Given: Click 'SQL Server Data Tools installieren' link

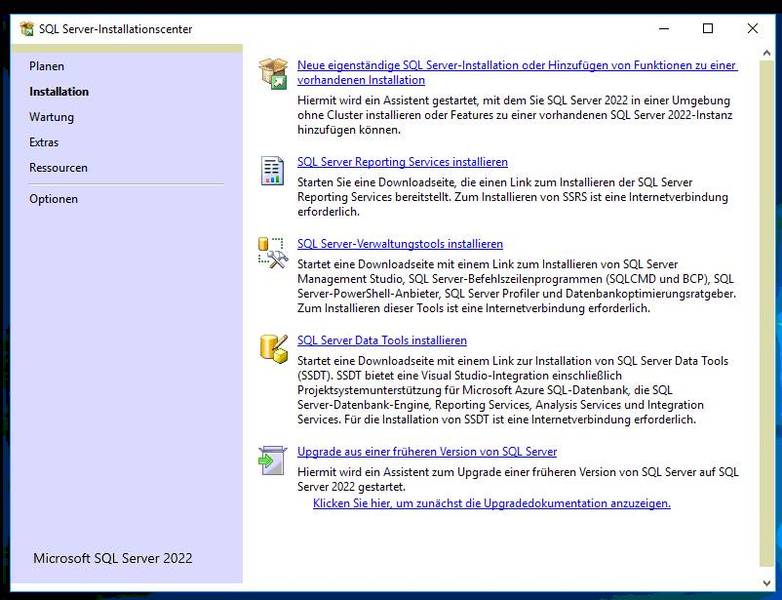Looking at the screenshot, I should point(382,340).
